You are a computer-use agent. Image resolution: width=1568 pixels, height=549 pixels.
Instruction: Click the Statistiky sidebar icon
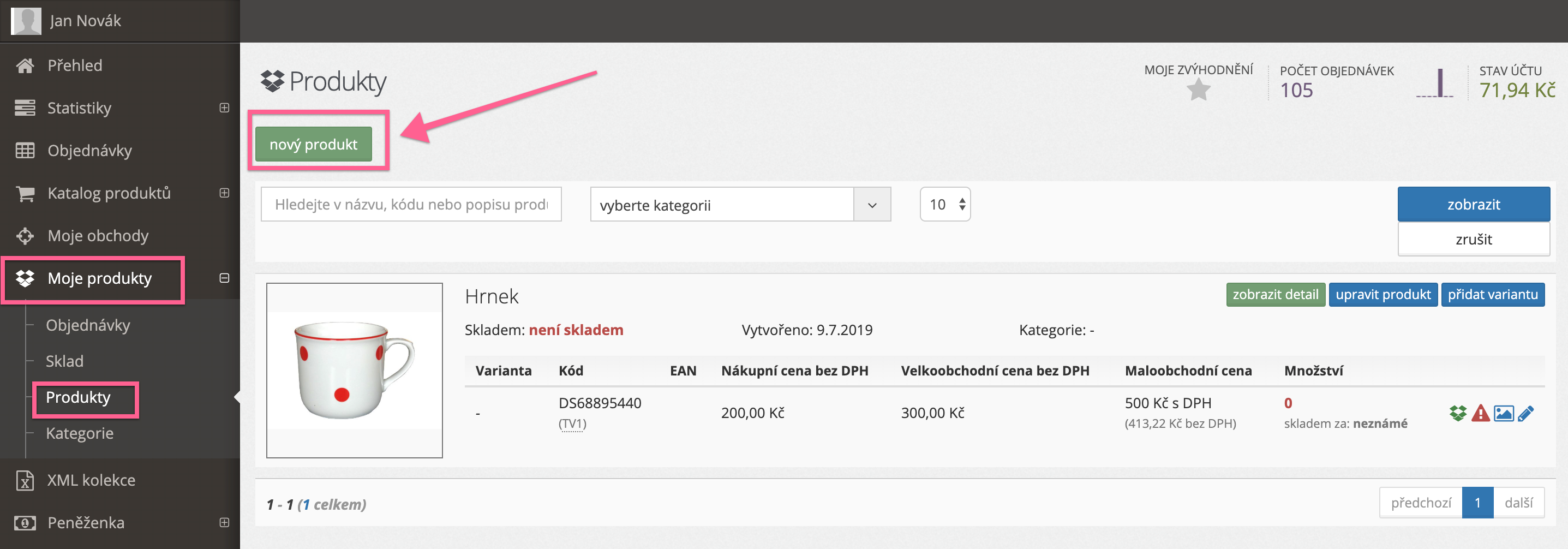(25, 109)
